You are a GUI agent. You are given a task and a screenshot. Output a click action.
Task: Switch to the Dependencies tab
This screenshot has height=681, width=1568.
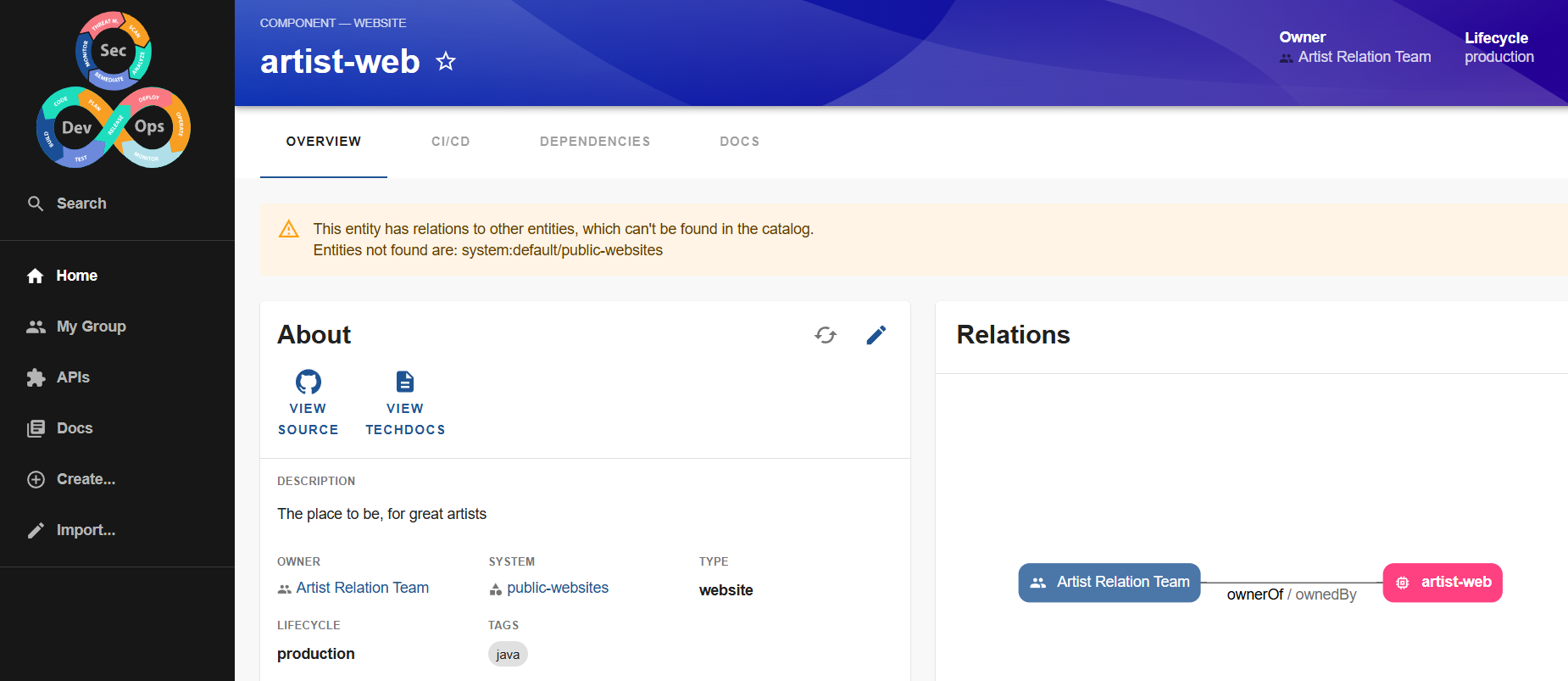click(x=595, y=142)
